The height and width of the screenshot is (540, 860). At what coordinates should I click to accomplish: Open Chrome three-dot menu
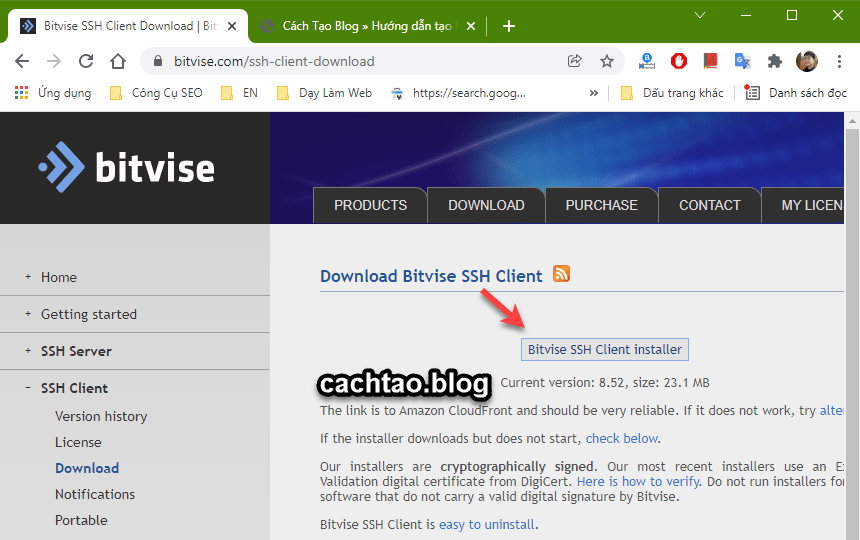pyautogui.click(x=839, y=61)
